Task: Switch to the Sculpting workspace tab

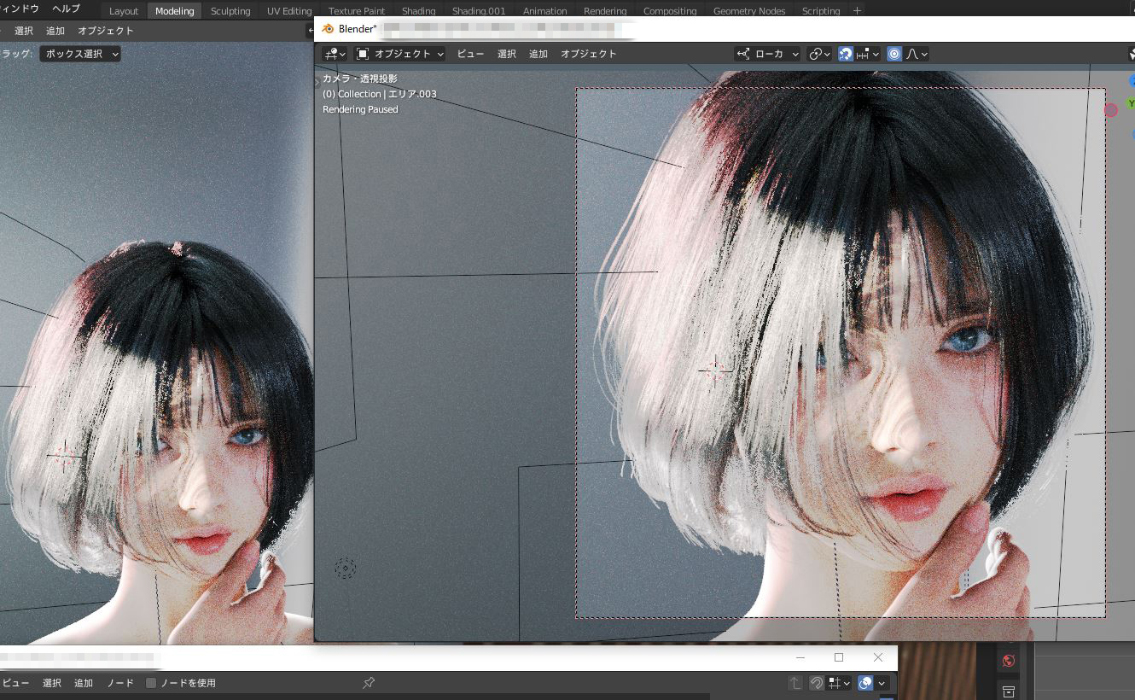Action: 230,11
